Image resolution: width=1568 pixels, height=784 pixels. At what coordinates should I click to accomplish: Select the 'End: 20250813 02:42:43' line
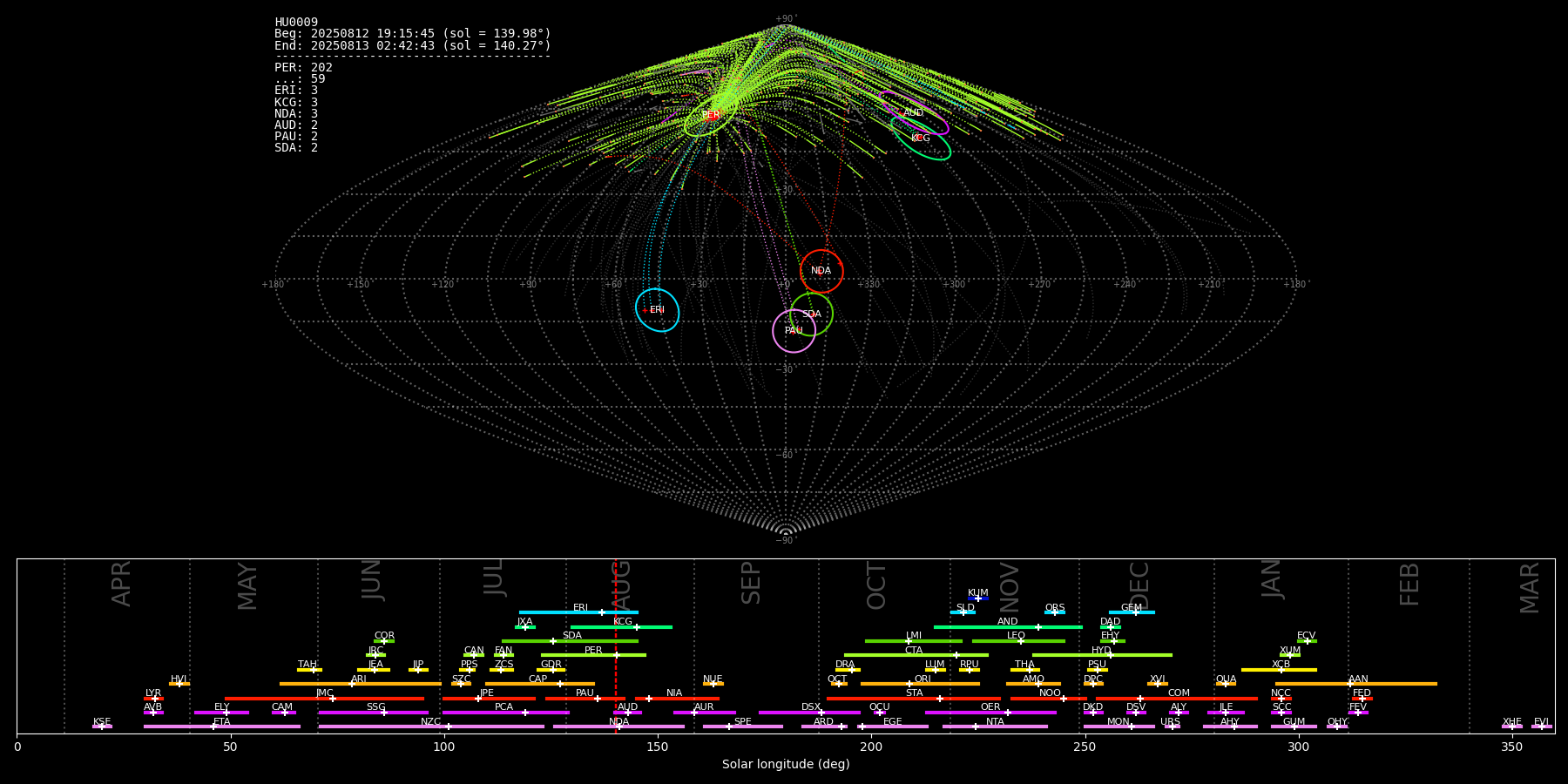point(413,45)
